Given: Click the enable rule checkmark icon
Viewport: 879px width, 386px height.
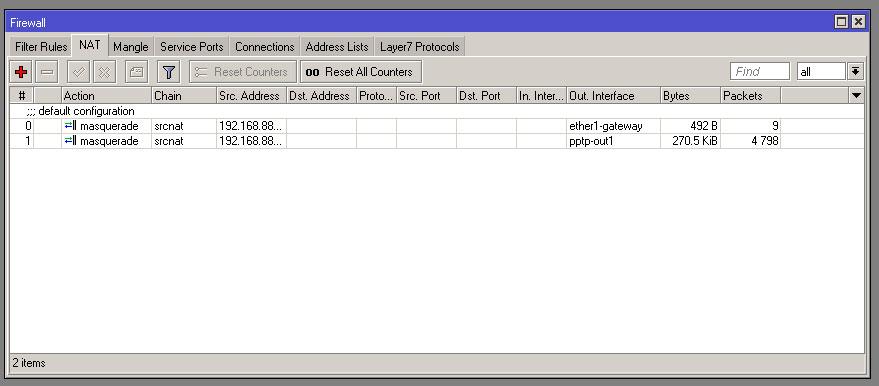Looking at the screenshot, I should (78, 72).
